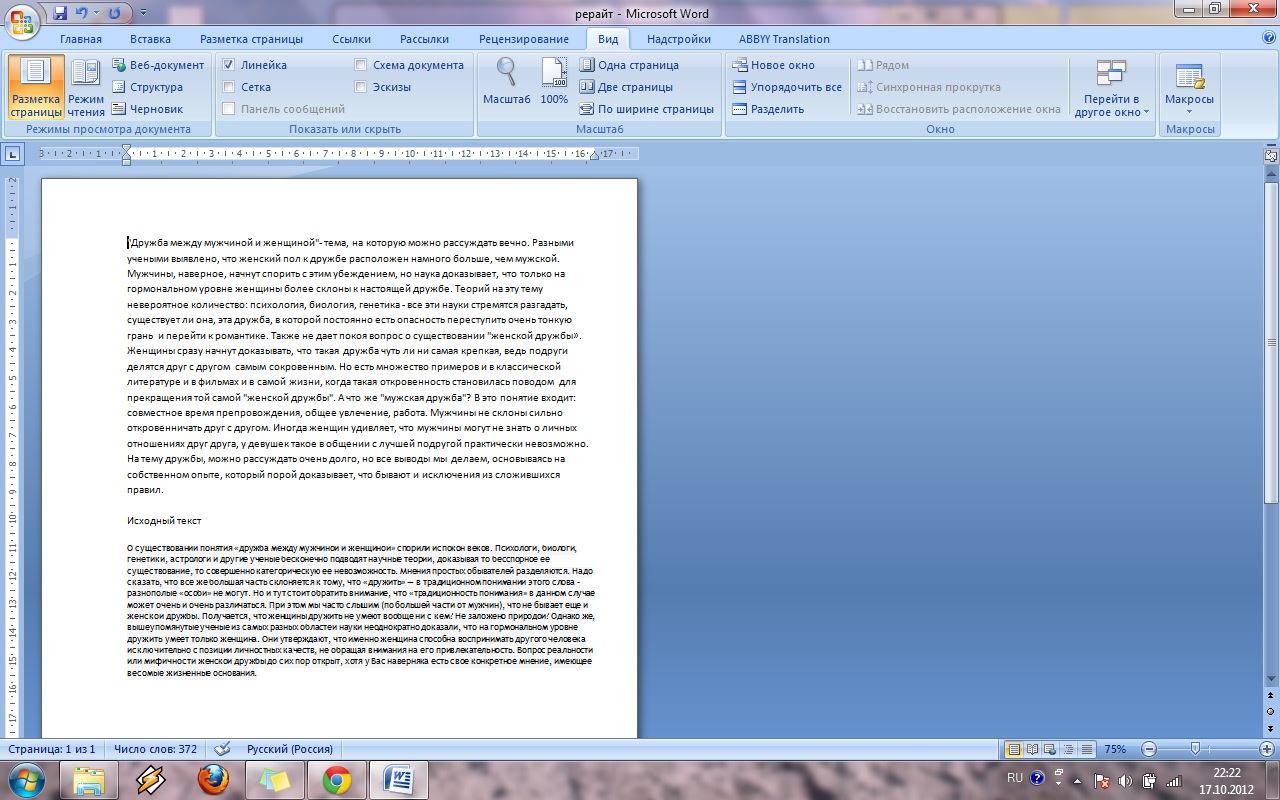
Task: Open word count via Число слов: 372
Action: 155,749
